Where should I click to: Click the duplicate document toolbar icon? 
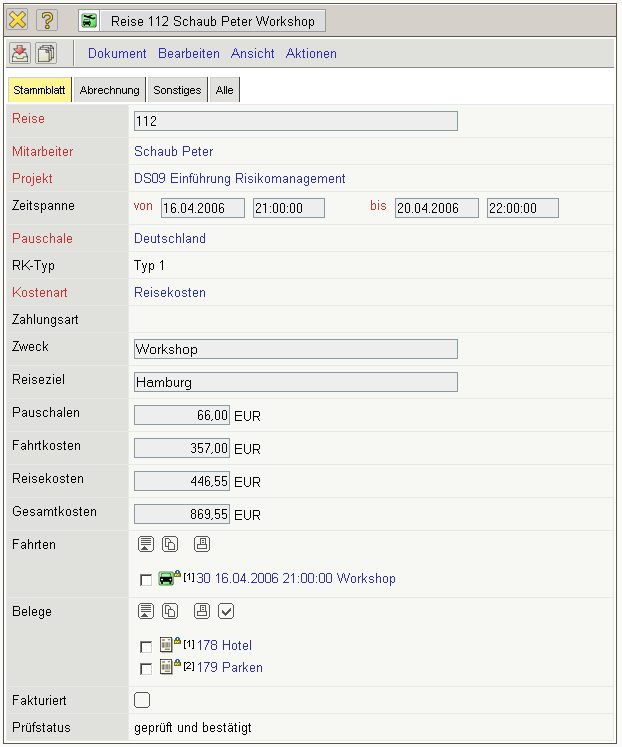pyautogui.click(x=46, y=54)
